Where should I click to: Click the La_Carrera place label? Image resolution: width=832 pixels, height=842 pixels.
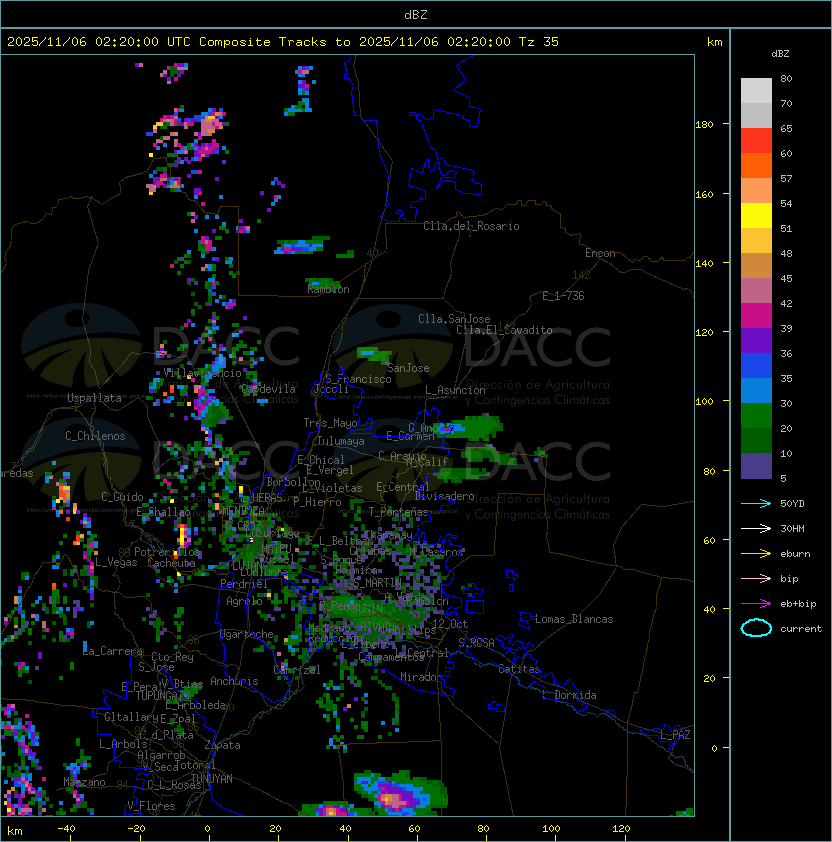(113, 651)
